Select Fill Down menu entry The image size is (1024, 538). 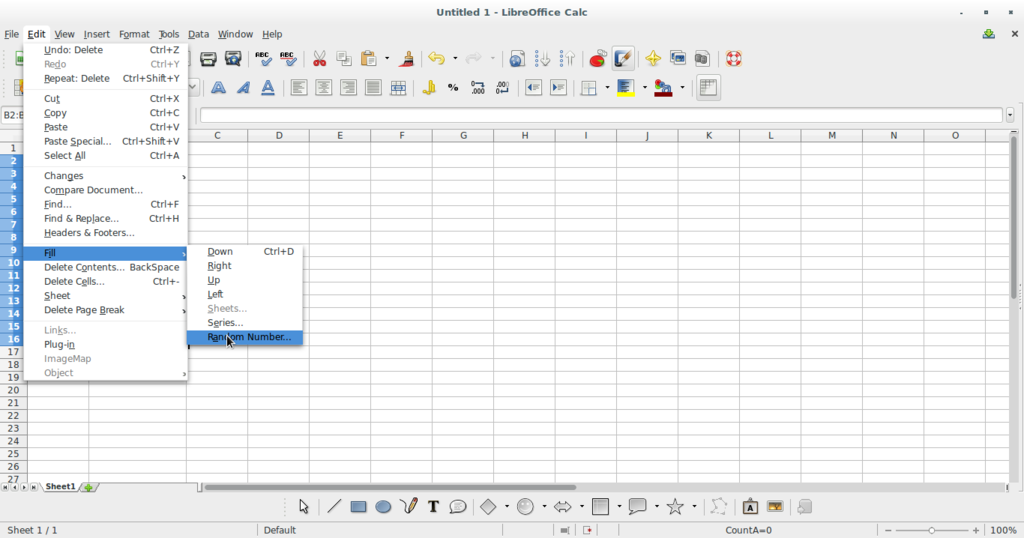(x=244, y=251)
